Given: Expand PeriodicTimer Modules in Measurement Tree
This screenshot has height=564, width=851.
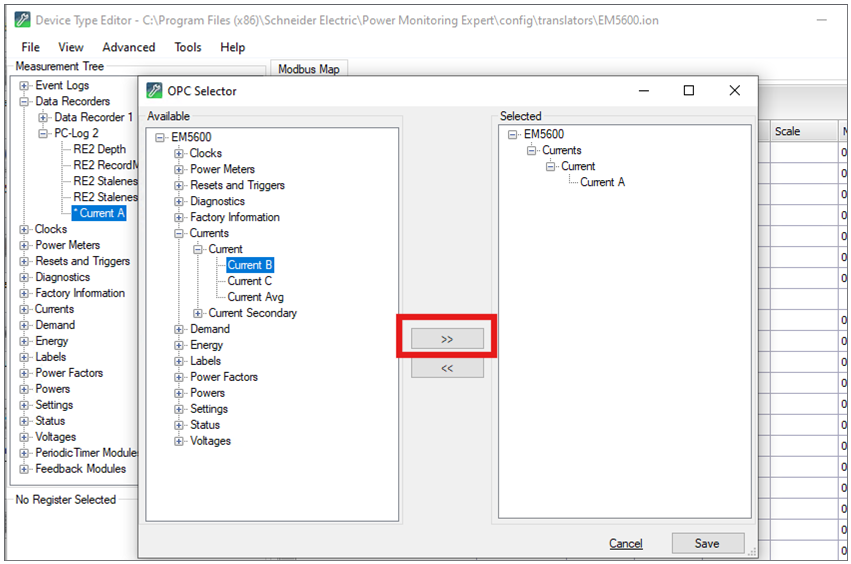Looking at the screenshot, I should 24,453.
